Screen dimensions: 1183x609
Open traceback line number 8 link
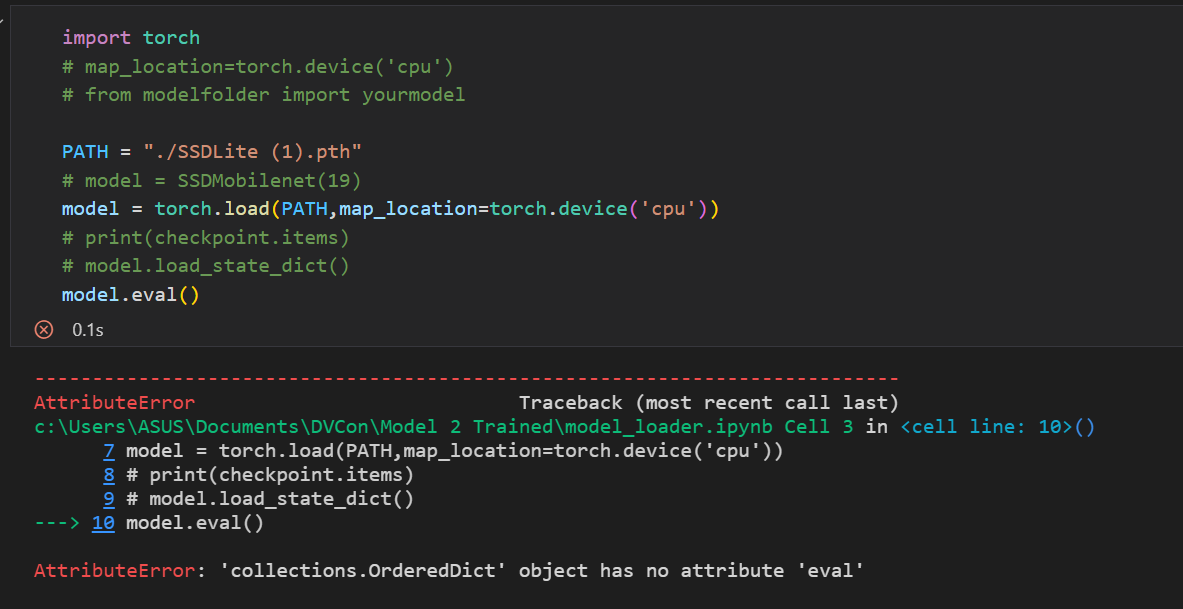[109, 475]
